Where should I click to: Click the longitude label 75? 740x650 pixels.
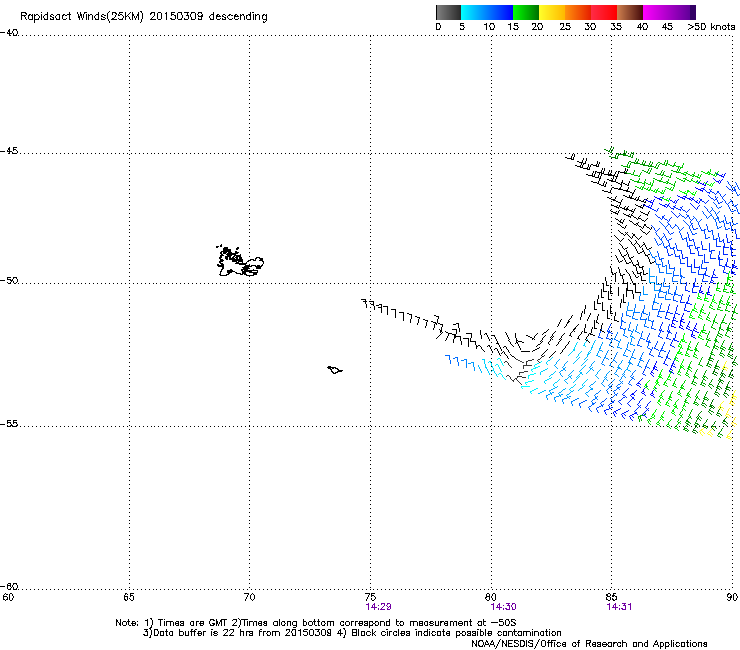[370, 598]
